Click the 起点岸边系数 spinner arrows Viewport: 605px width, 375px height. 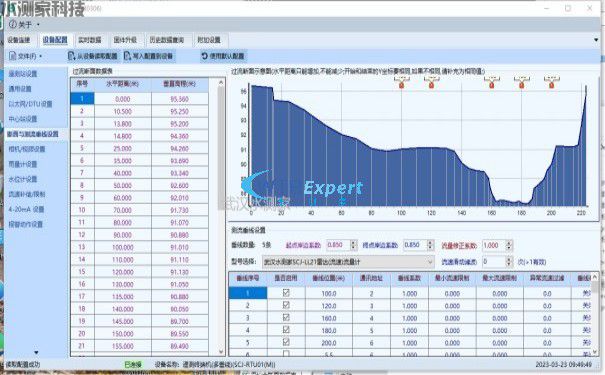(x=353, y=245)
